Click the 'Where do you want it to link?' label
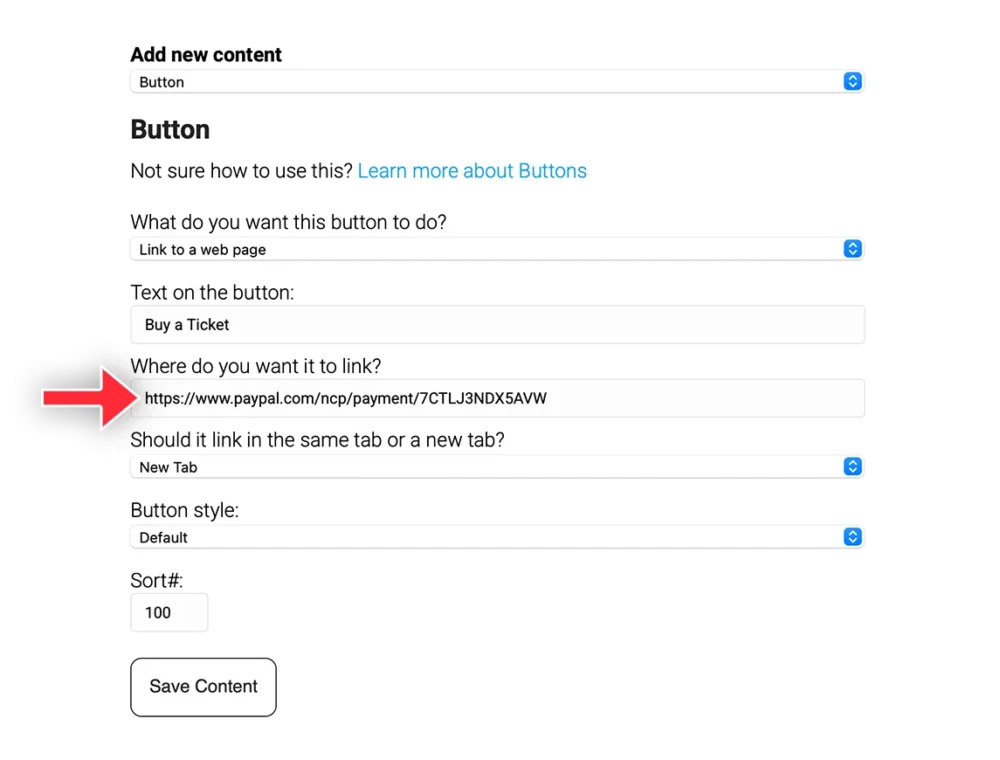The width and height of the screenshot is (1000, 760). 256,366
